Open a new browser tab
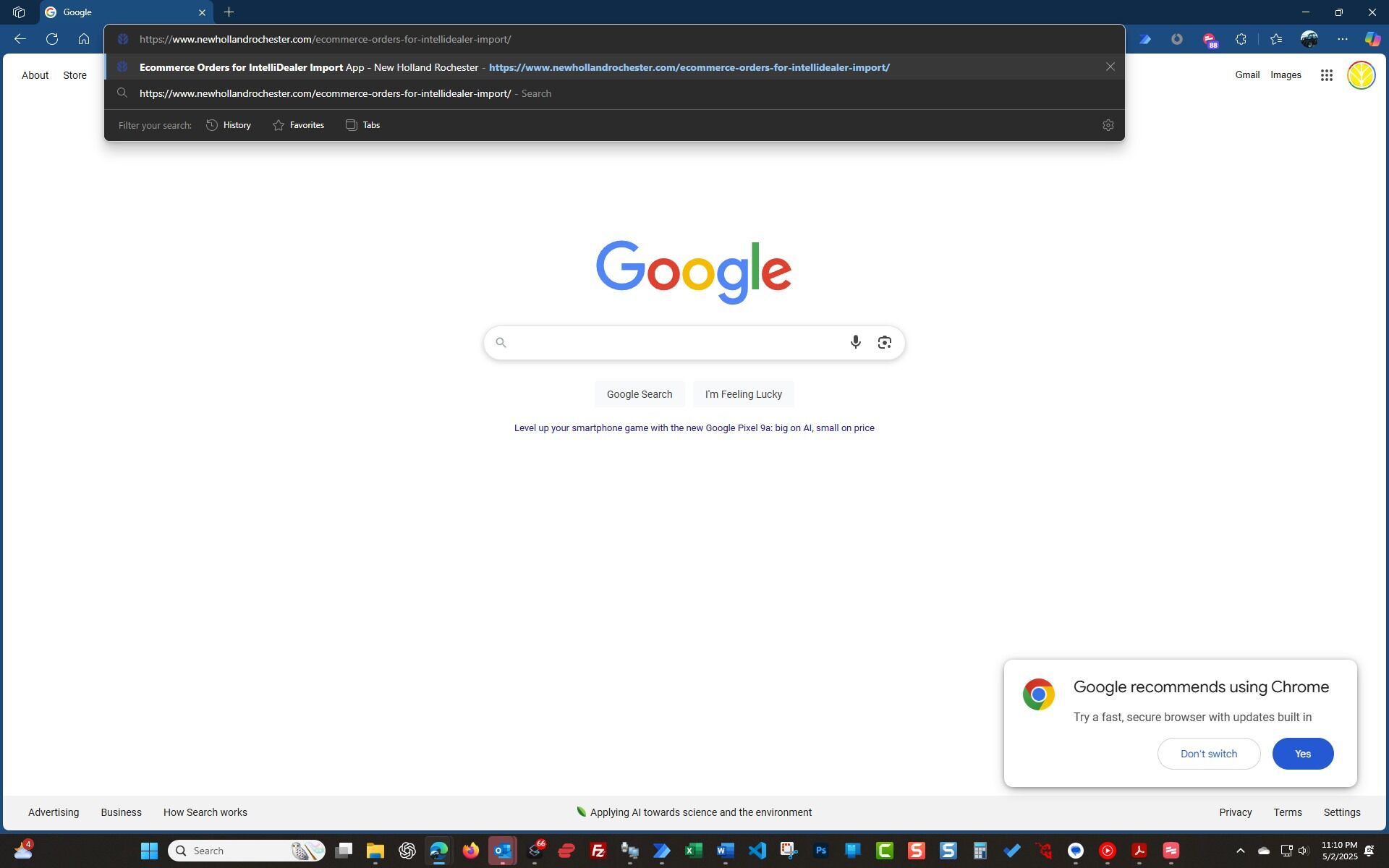The width and height of the screenshot is (1389, 868). coord(229,12)
